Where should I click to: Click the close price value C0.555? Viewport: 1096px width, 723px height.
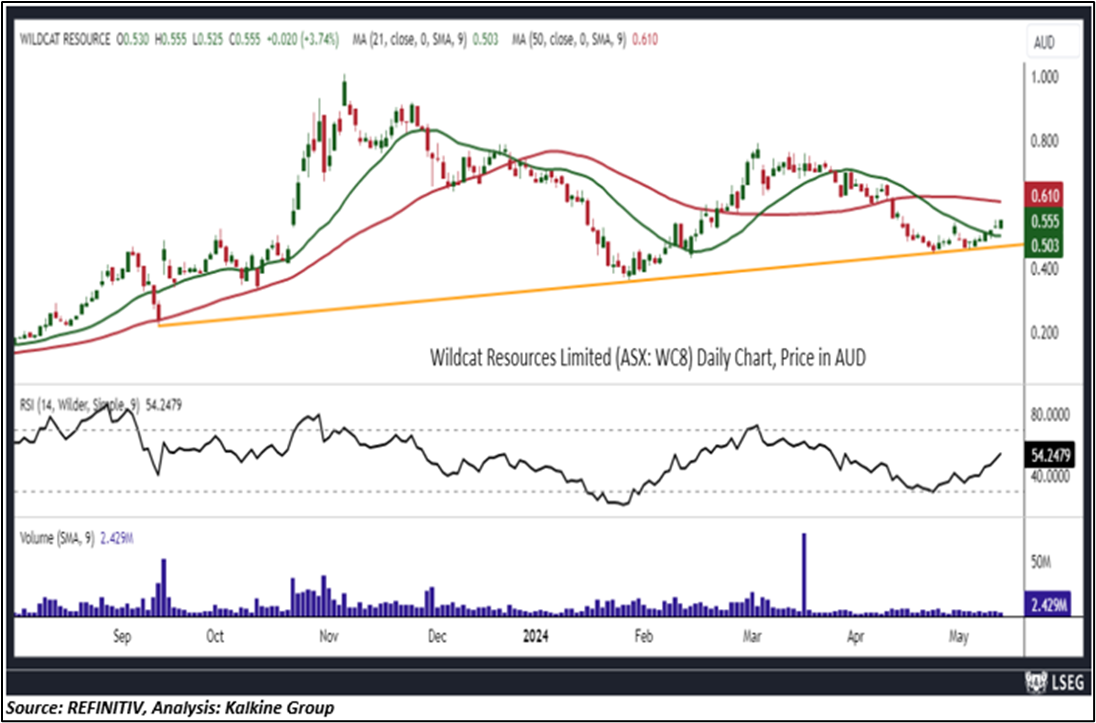coord(245,41)
